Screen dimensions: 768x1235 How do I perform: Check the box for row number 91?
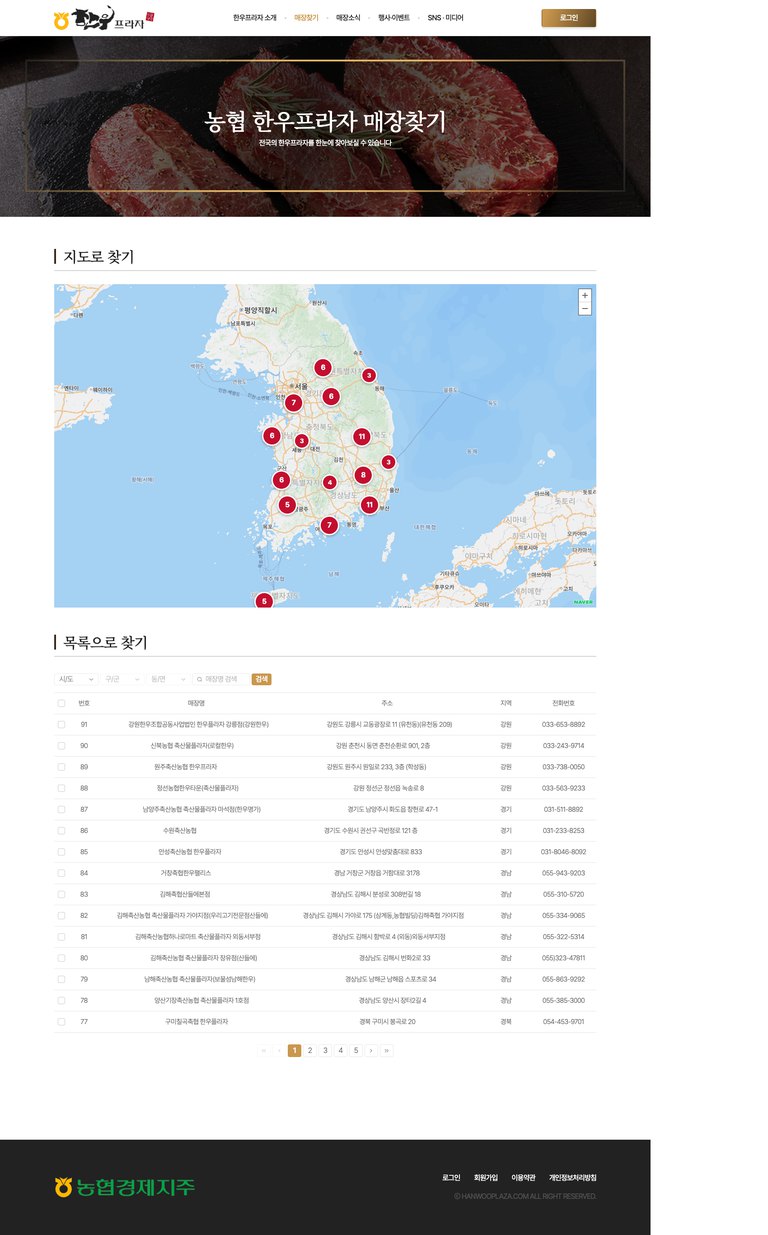tap(61, 724)
